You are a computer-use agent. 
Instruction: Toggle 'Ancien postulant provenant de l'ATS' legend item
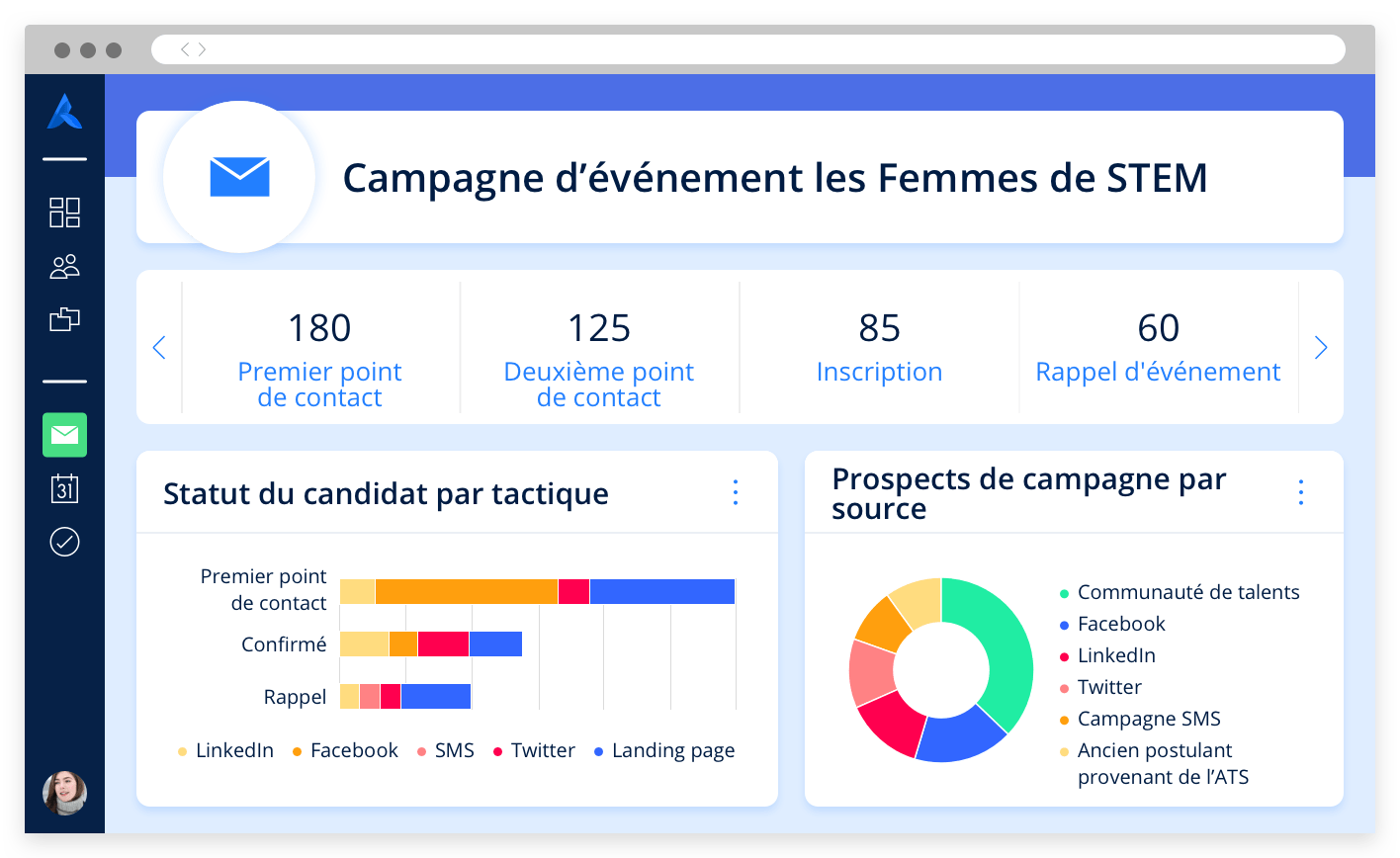[x=1154, y=764]
